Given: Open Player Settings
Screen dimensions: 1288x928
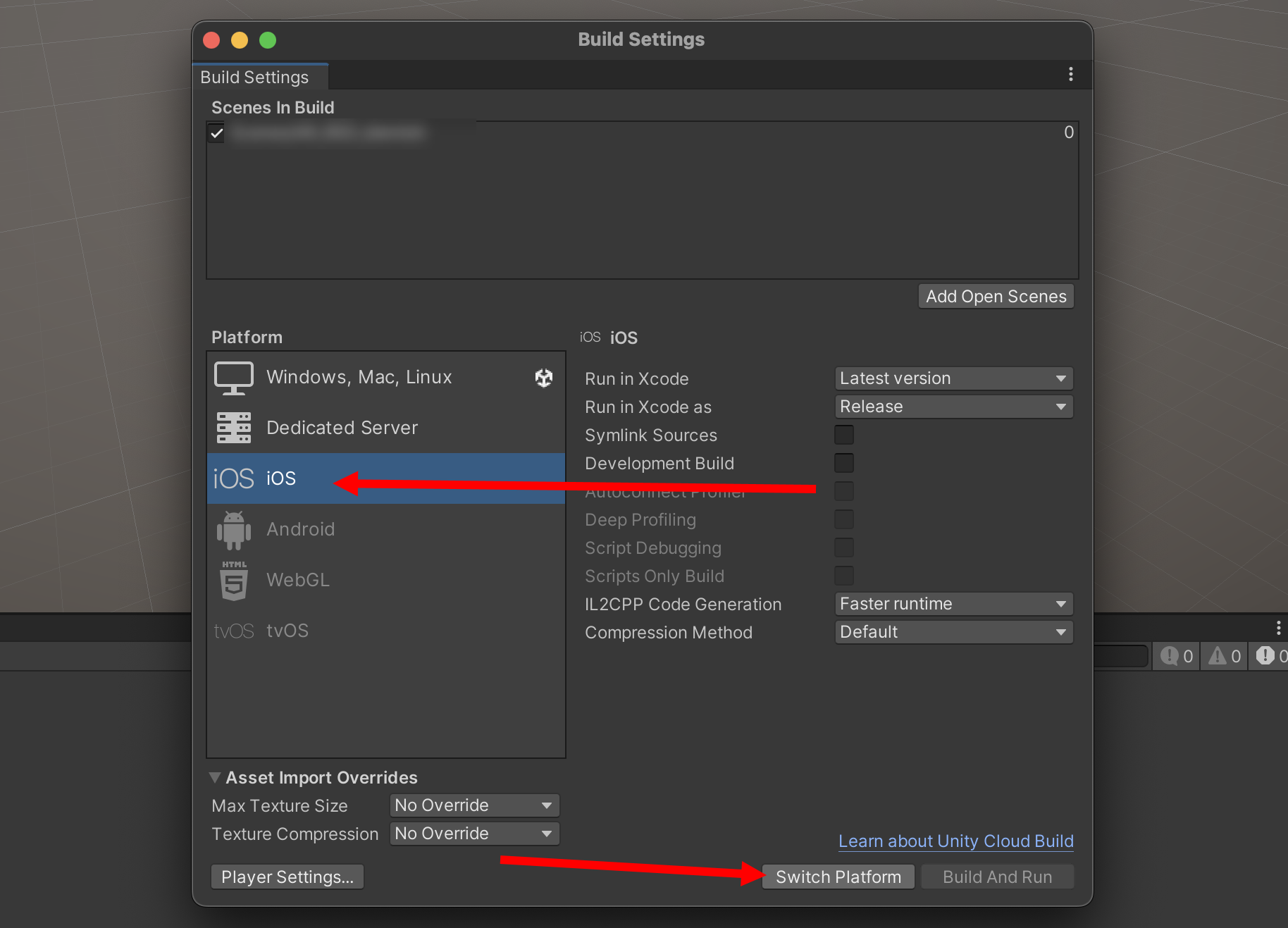Looking at the screenshot, I should [287, 877].
